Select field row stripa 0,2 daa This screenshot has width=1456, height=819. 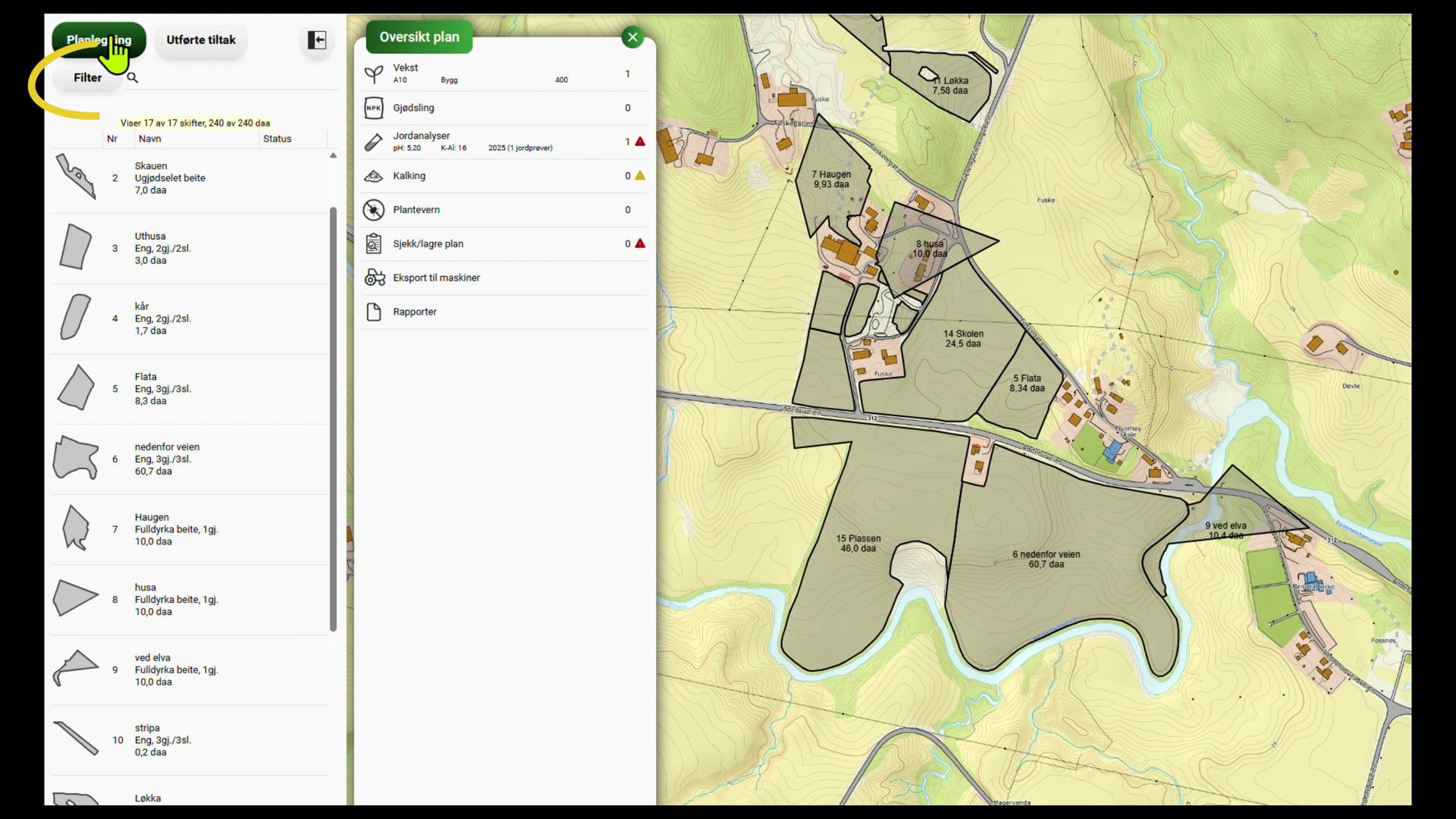tap(190, 740)
